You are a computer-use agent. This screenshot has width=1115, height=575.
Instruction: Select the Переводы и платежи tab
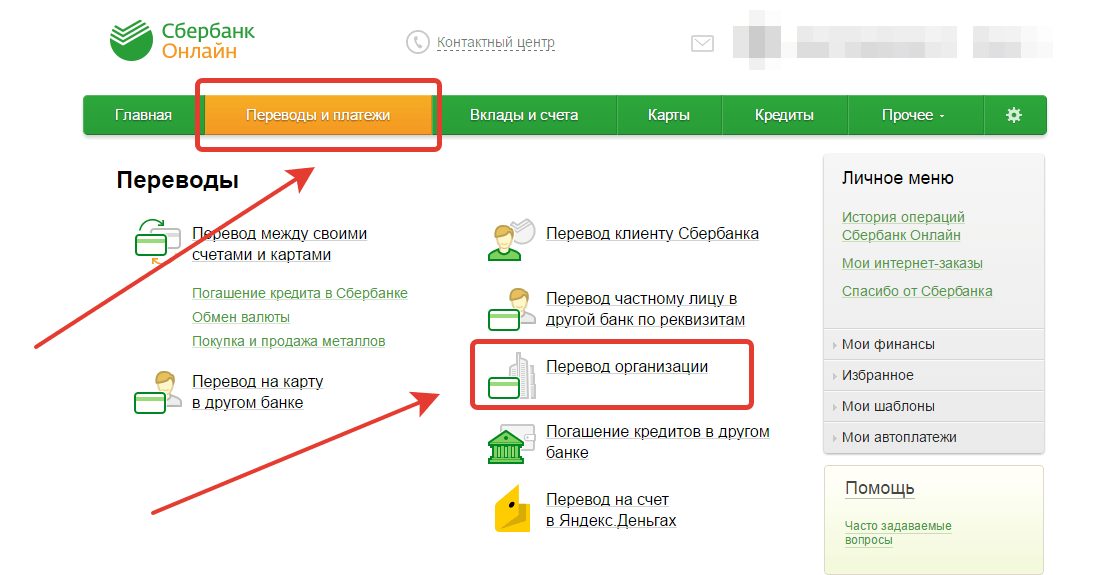click(318, 115)
